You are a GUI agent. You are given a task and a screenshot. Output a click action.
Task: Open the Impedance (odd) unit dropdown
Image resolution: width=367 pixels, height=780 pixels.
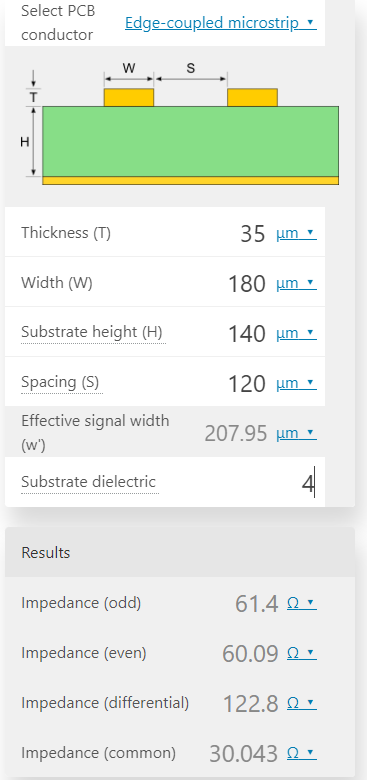coord(301,603)
